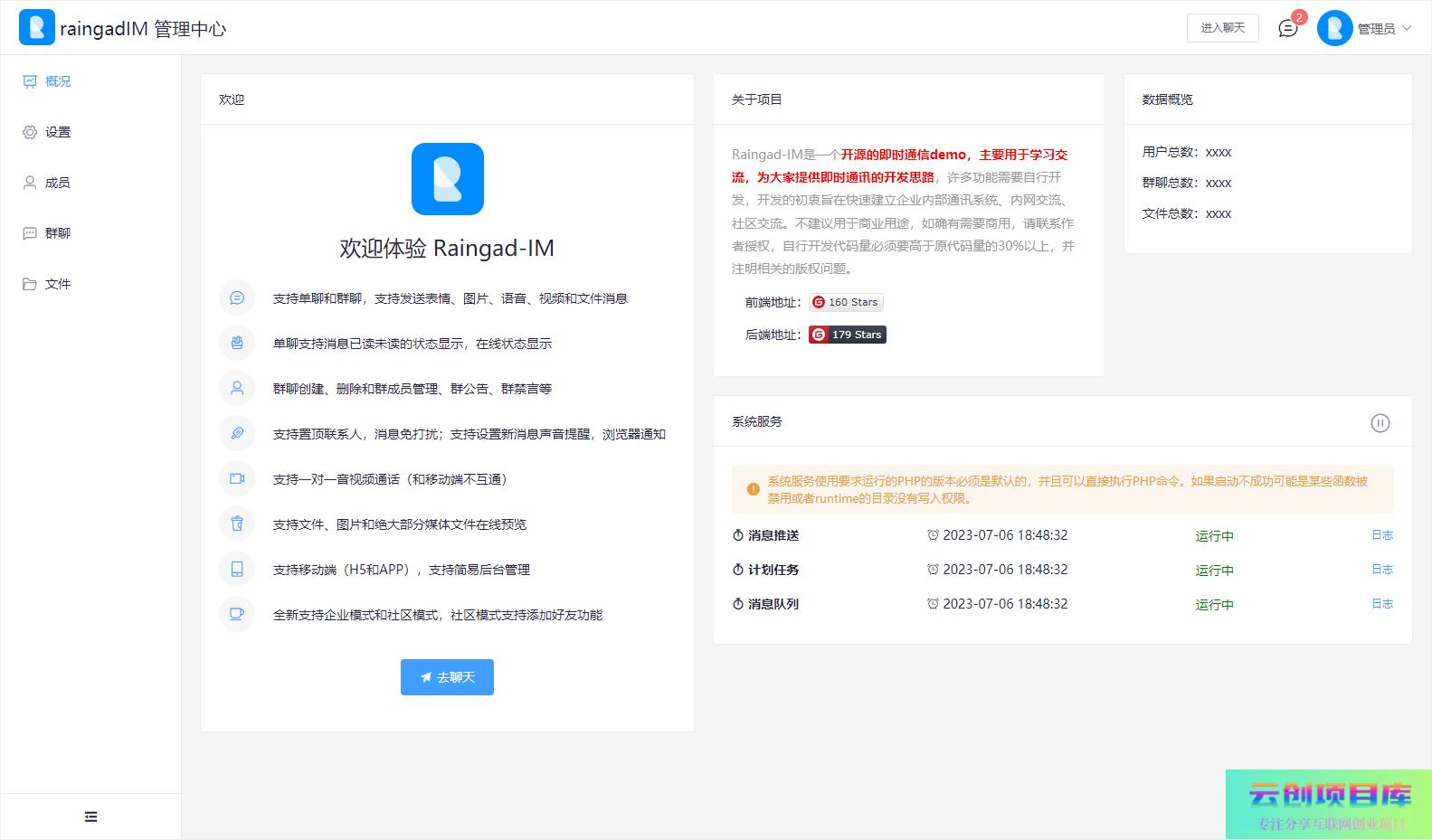Open the 文件 files section
The image size is (1432, 840).
57,284
